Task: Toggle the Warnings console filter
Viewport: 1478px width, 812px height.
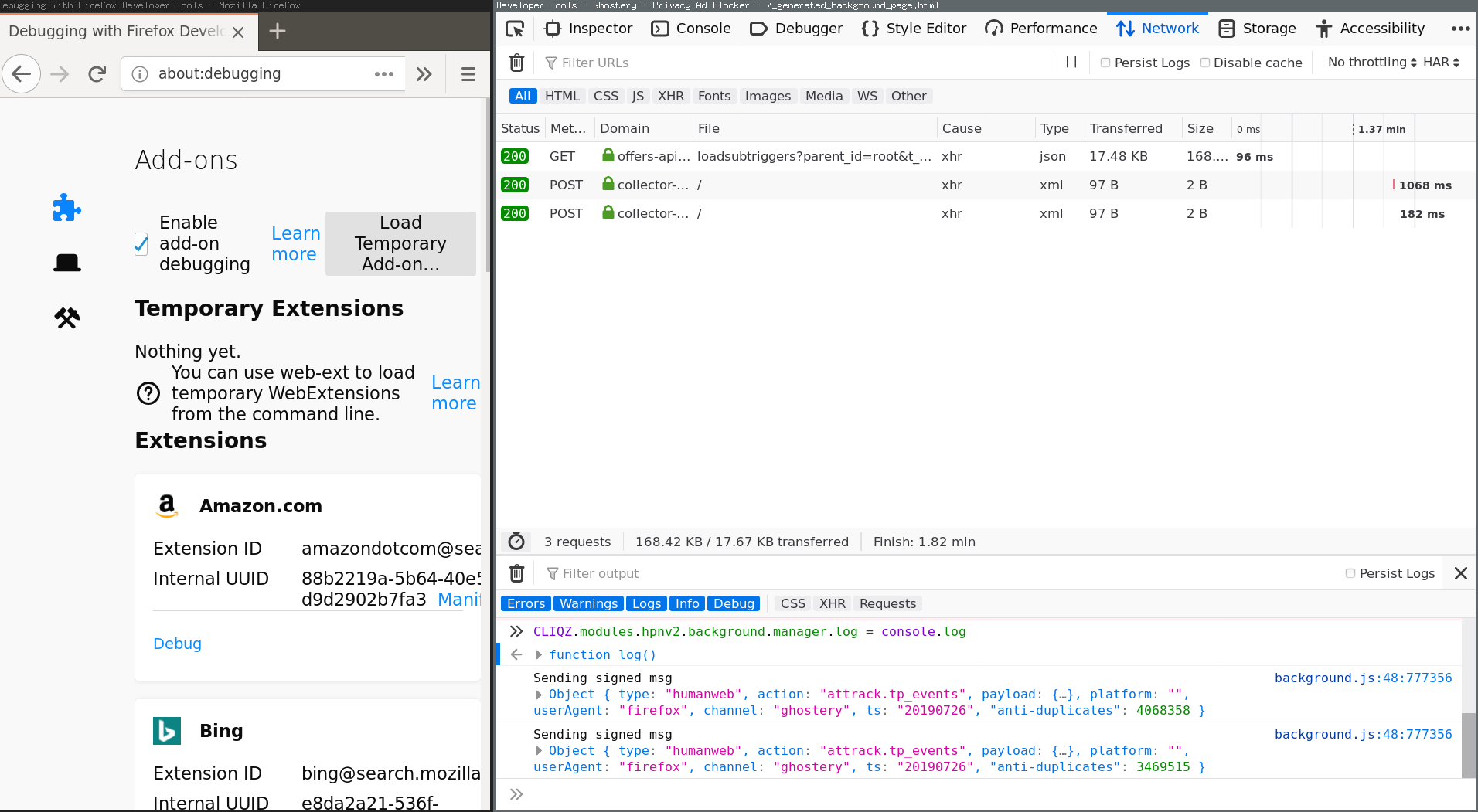Action: click(588, 603)
